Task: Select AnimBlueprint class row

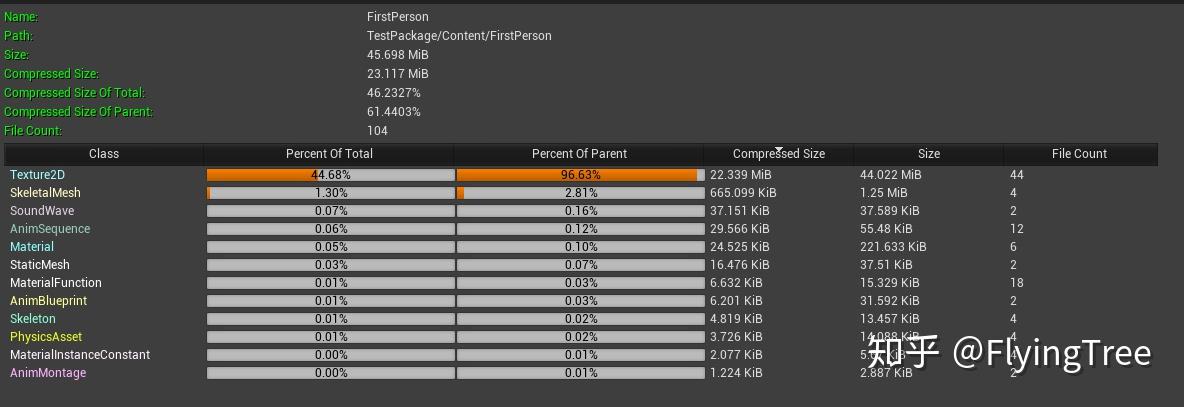Action: (48, 301)
